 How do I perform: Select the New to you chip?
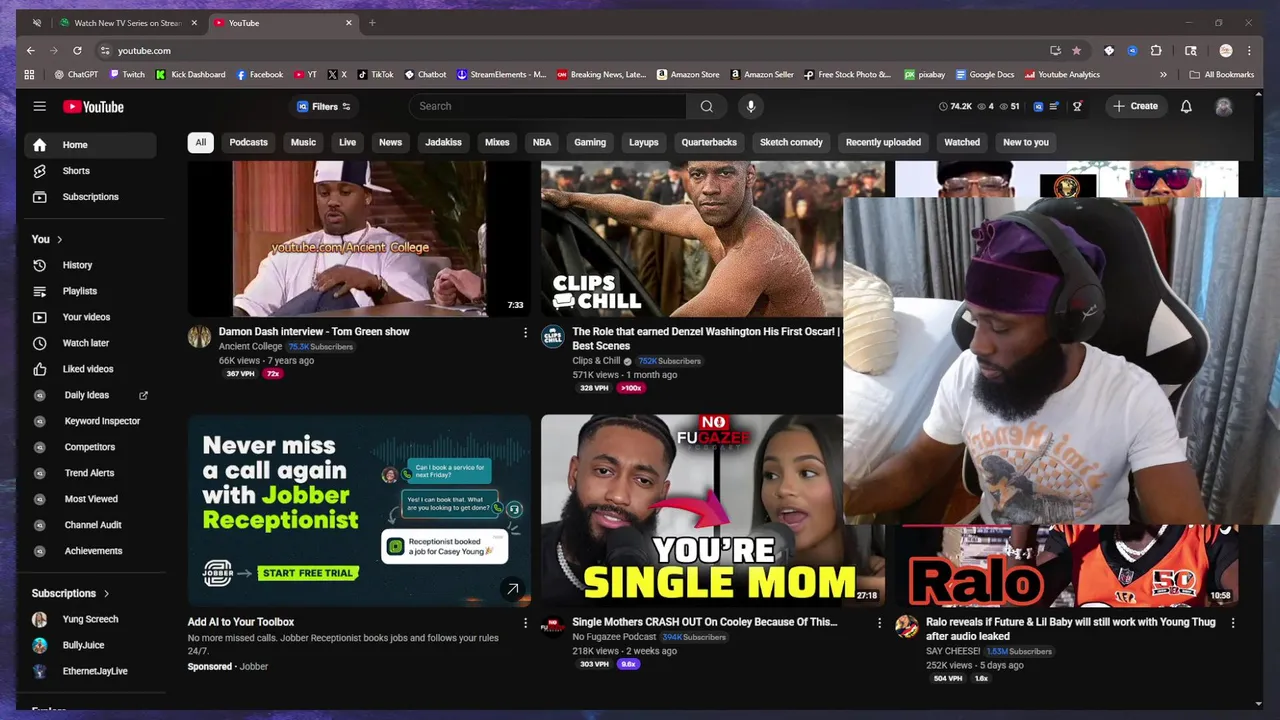pyautogui.click(x=1026, y=142)
